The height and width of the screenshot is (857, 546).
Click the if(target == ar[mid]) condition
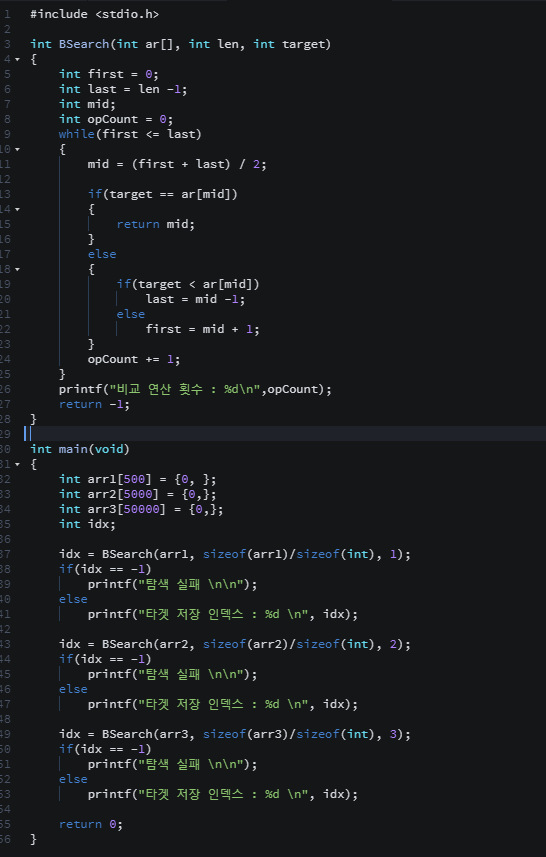tap(163, 195)
